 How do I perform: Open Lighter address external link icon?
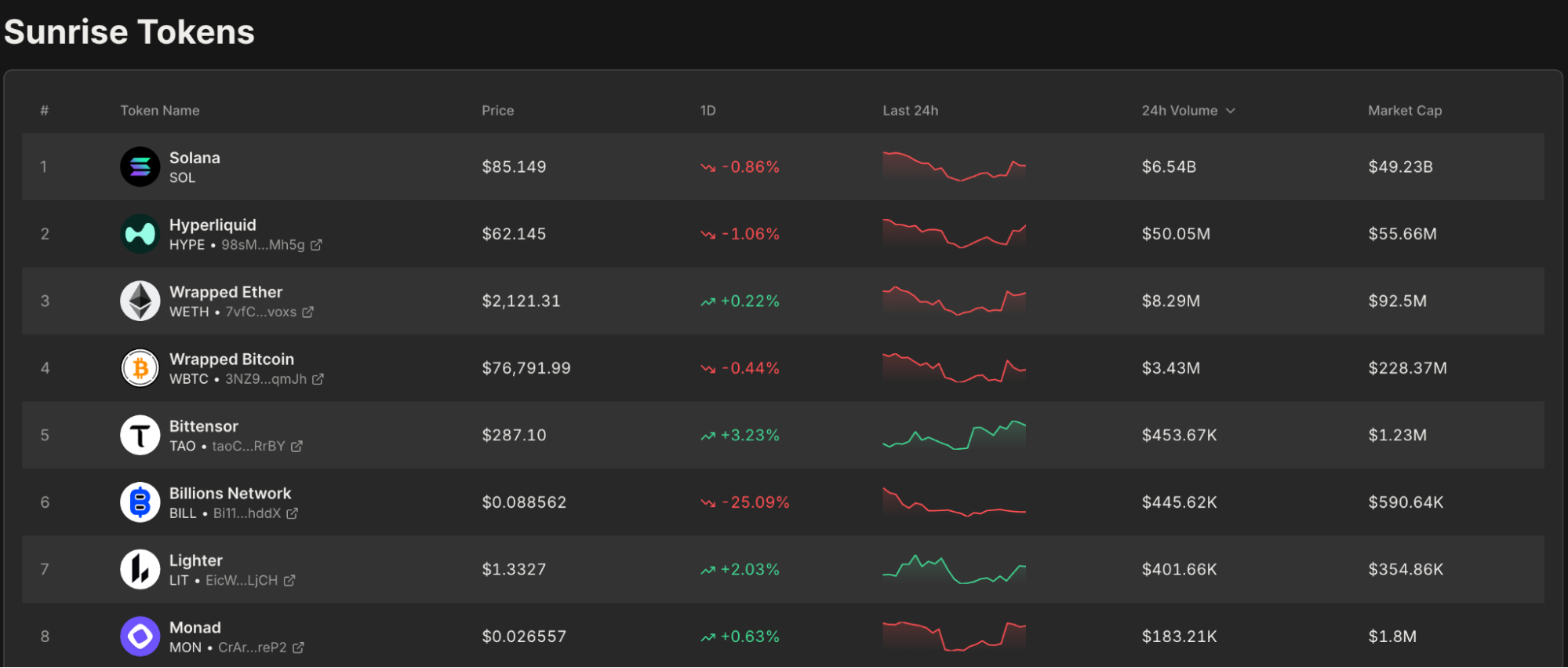pos(289,580)
